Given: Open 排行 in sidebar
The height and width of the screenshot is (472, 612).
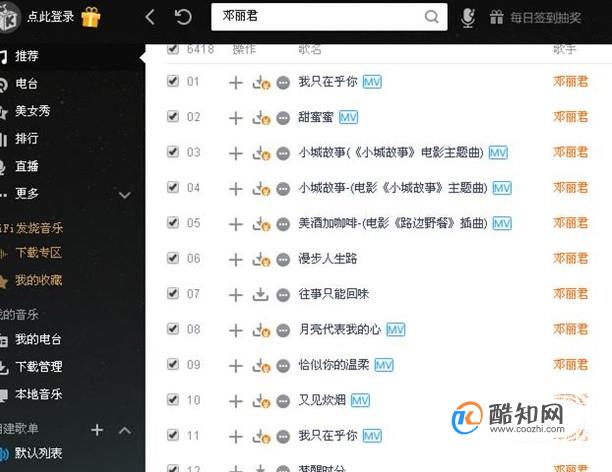Looking at the screenshot, I should (x=27, y=138).
